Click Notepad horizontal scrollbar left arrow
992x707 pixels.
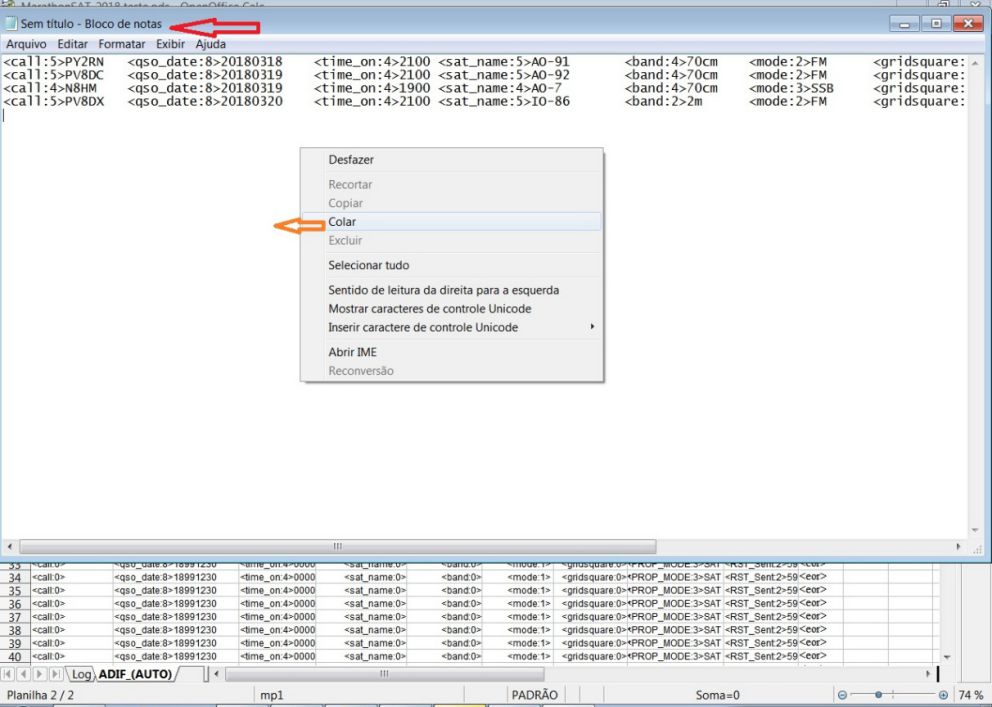pyautogui.click(x=11, y=547)
